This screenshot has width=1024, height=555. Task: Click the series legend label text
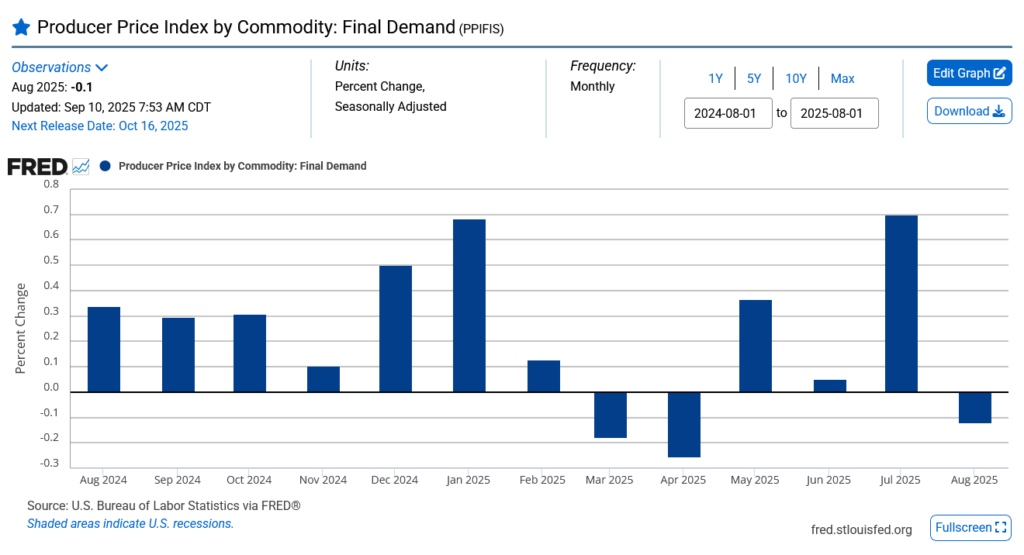coord(242,166)
